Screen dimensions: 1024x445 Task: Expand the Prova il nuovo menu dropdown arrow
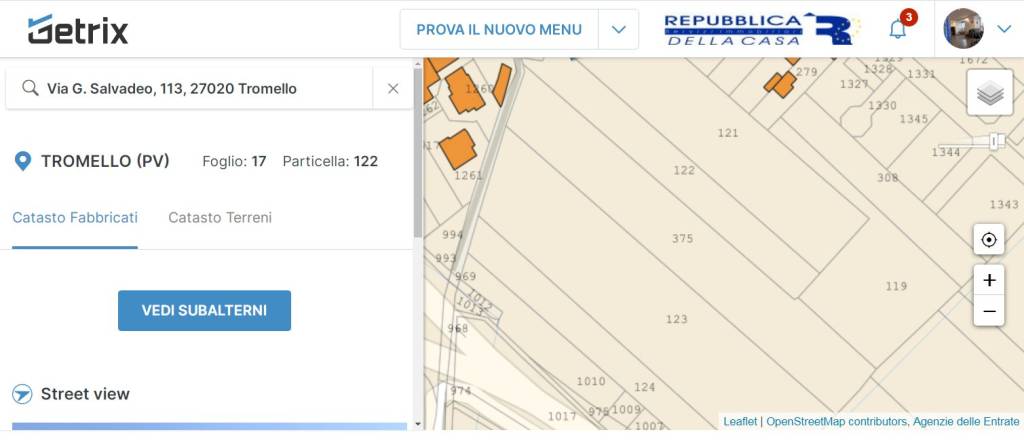tap(618, 30)
